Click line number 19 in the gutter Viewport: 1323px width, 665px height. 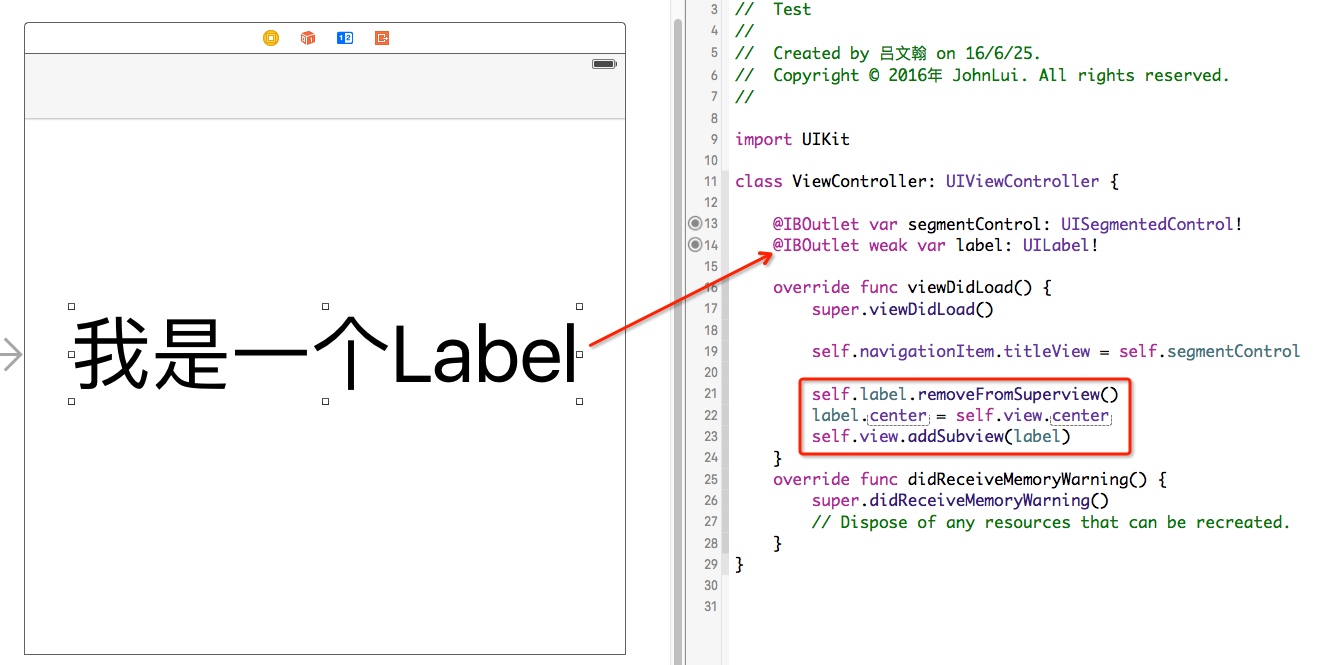pos(711,351)
